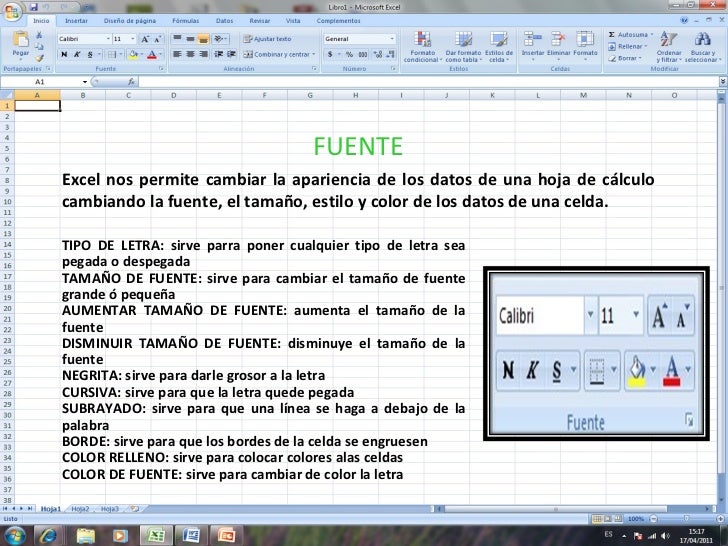Toggle Combinar y centrar in ribbon
728x546 pixels.
[279, 54]
